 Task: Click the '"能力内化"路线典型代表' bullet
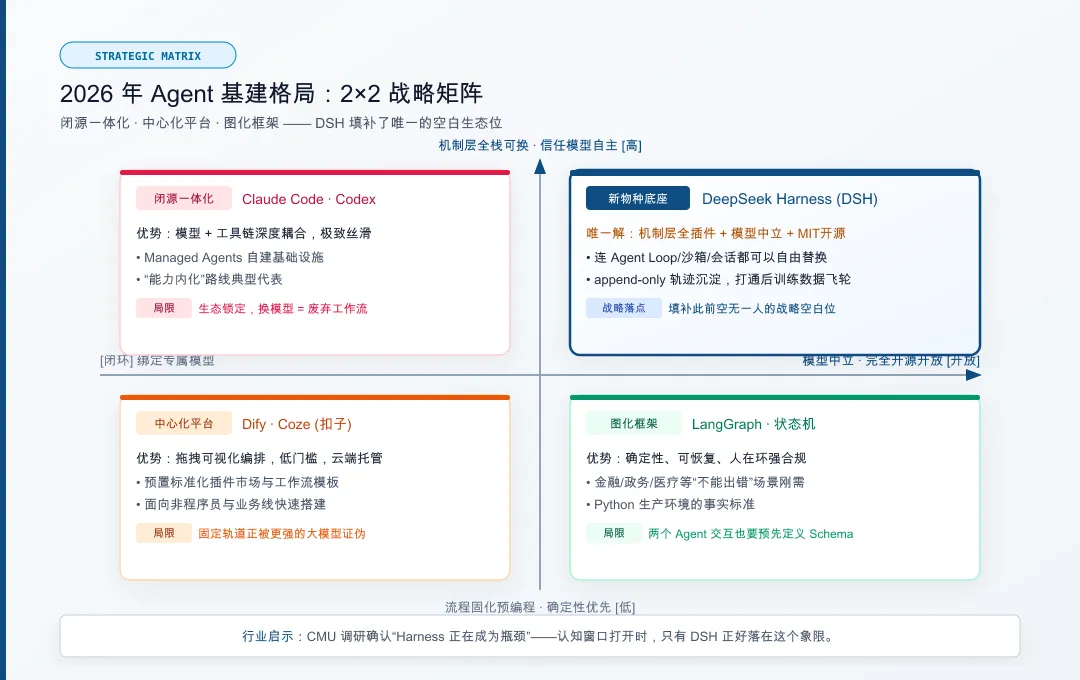tap(209, 279)
